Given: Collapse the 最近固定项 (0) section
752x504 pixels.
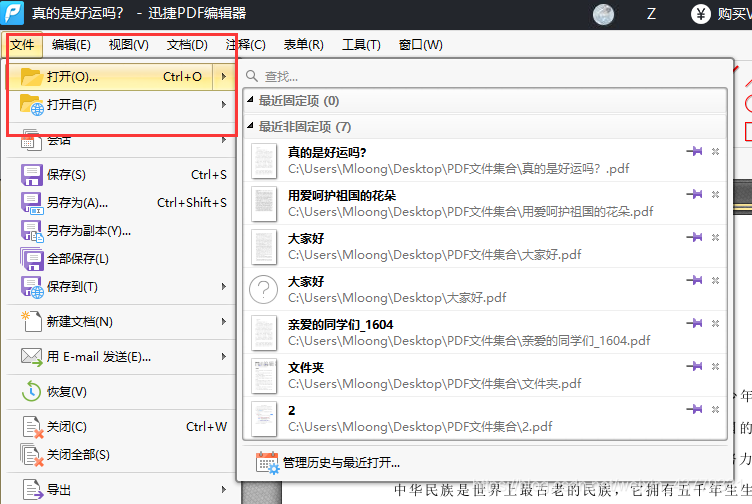Looking at the screenshot, I should 250,99.
